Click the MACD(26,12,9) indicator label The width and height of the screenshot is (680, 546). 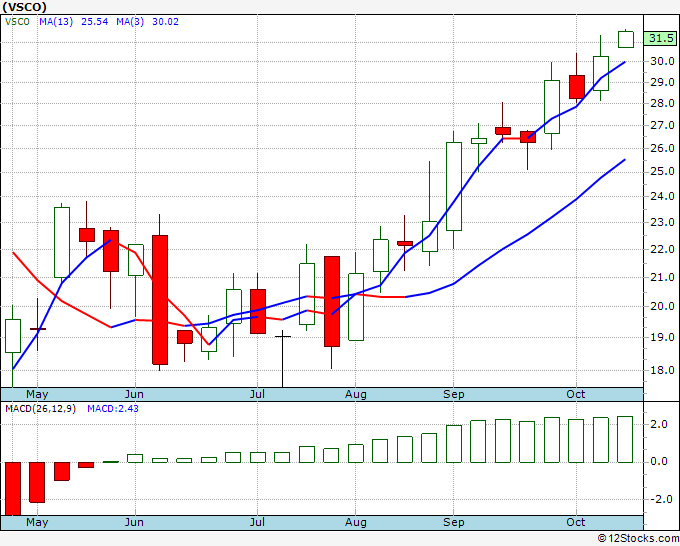tap(40, 409)
